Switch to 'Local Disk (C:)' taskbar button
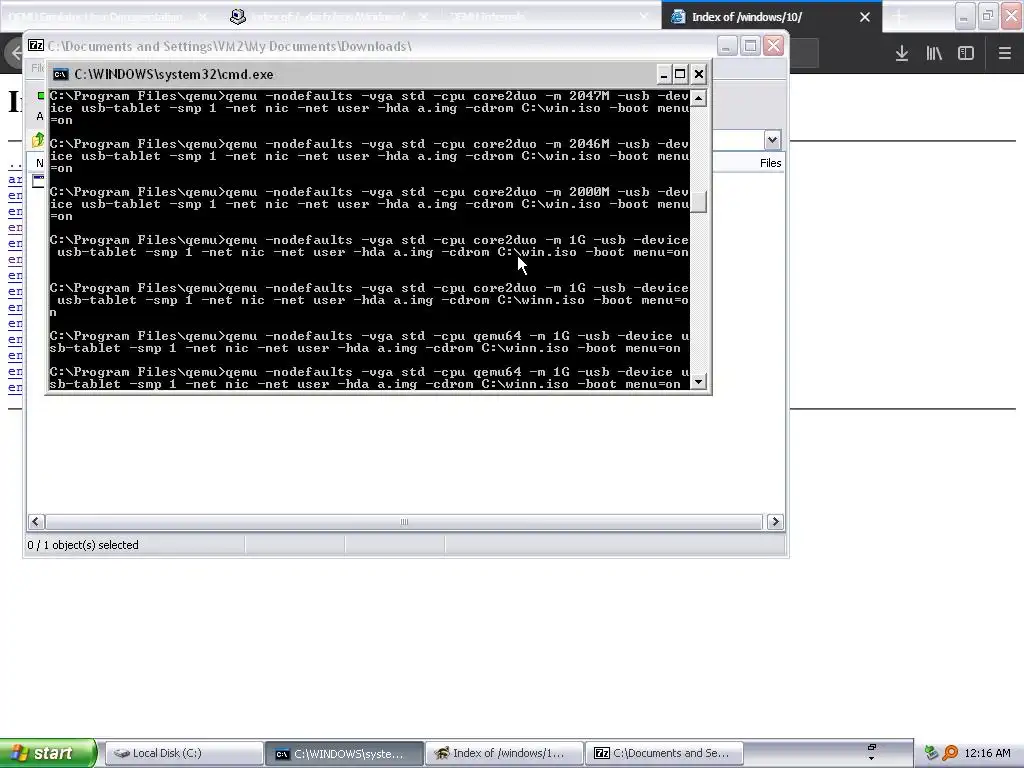1024x768 pixels. 184,753
